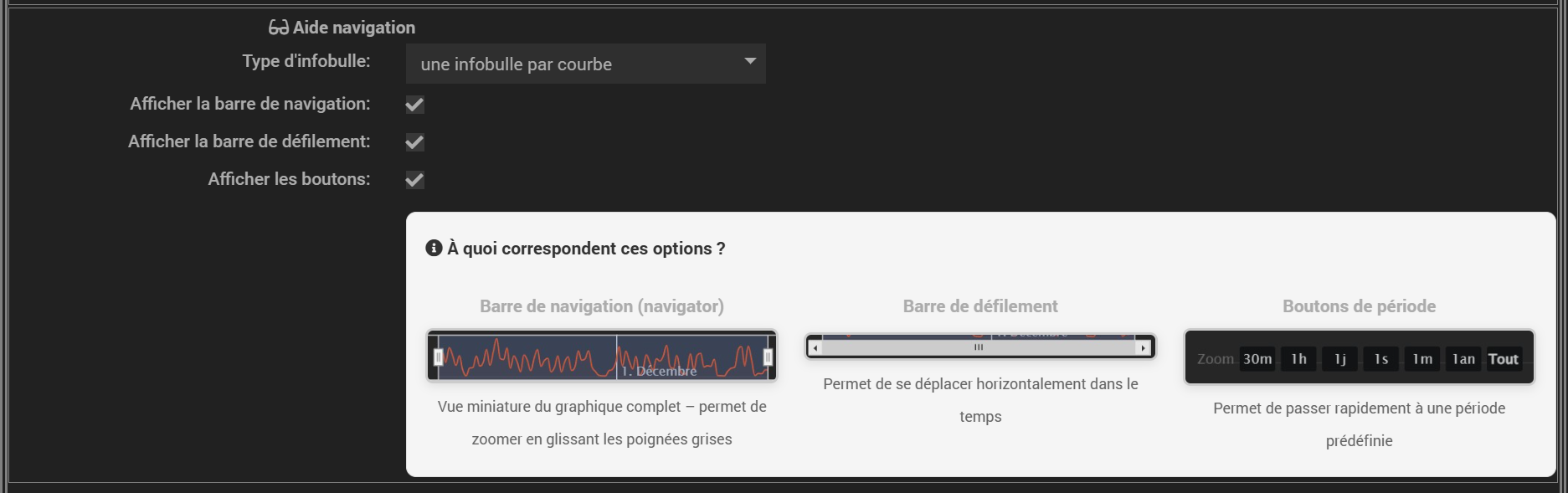
Task: Click the dropdown arrow for infobulle type
Action: [x=750, y=61]
